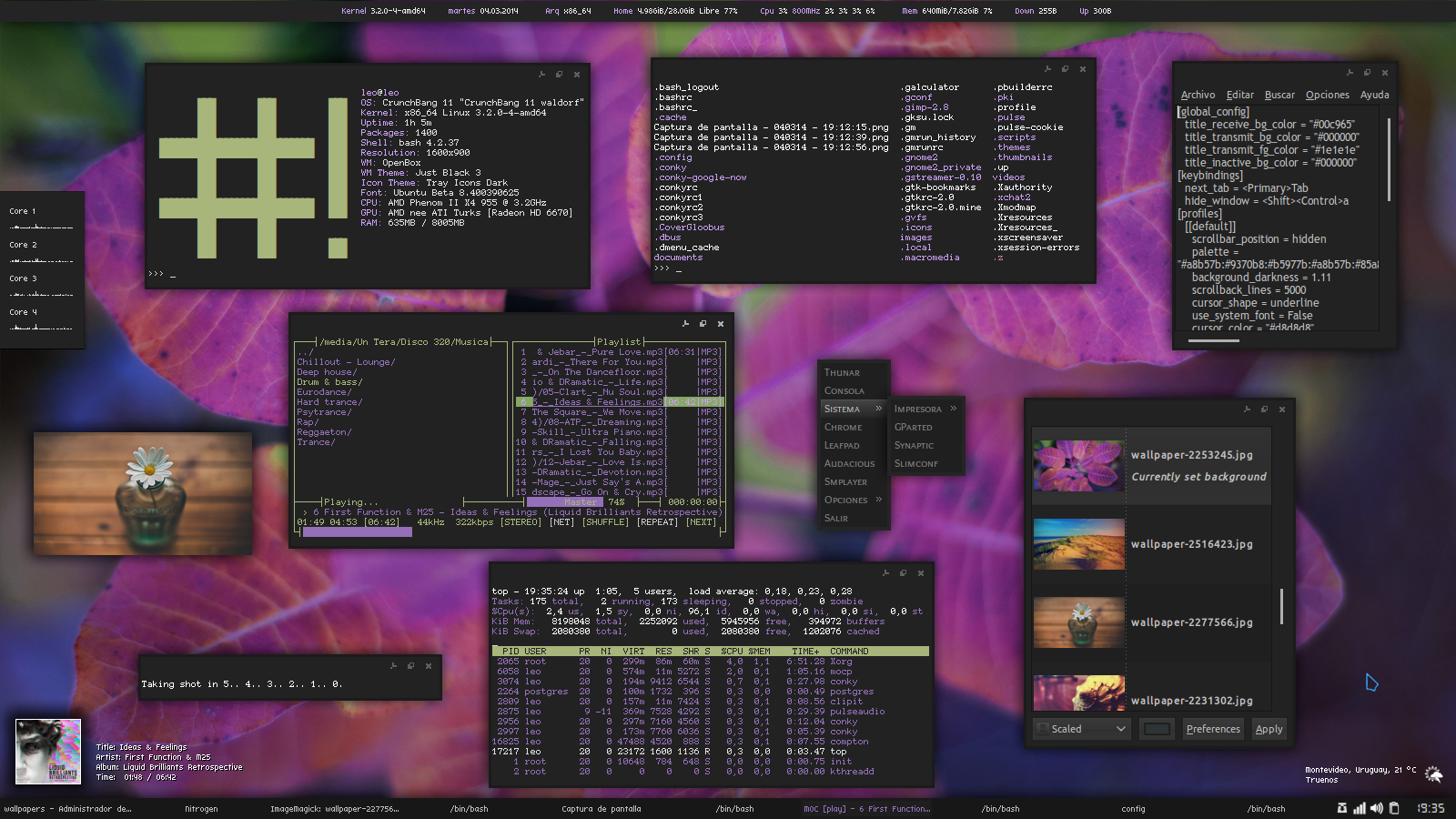Select wallpaper-2516423.jpg dunes thumbnail
The height and width of the screenshot is (819, 1456).
coord(1079,544)
